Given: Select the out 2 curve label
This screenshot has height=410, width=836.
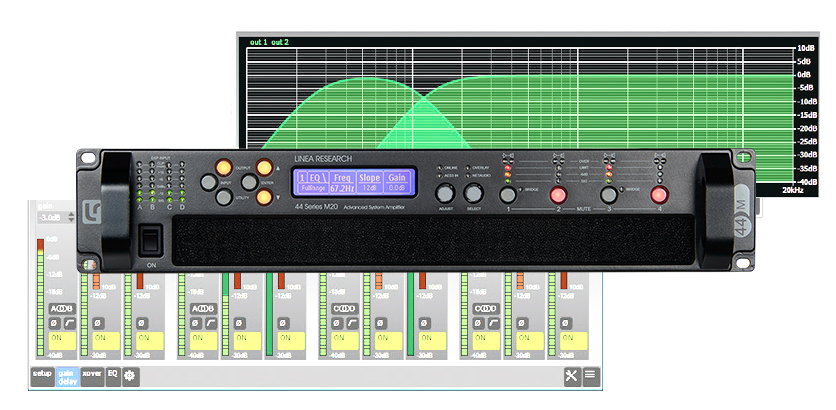Looking at the screenshot, I should [280, 42].
